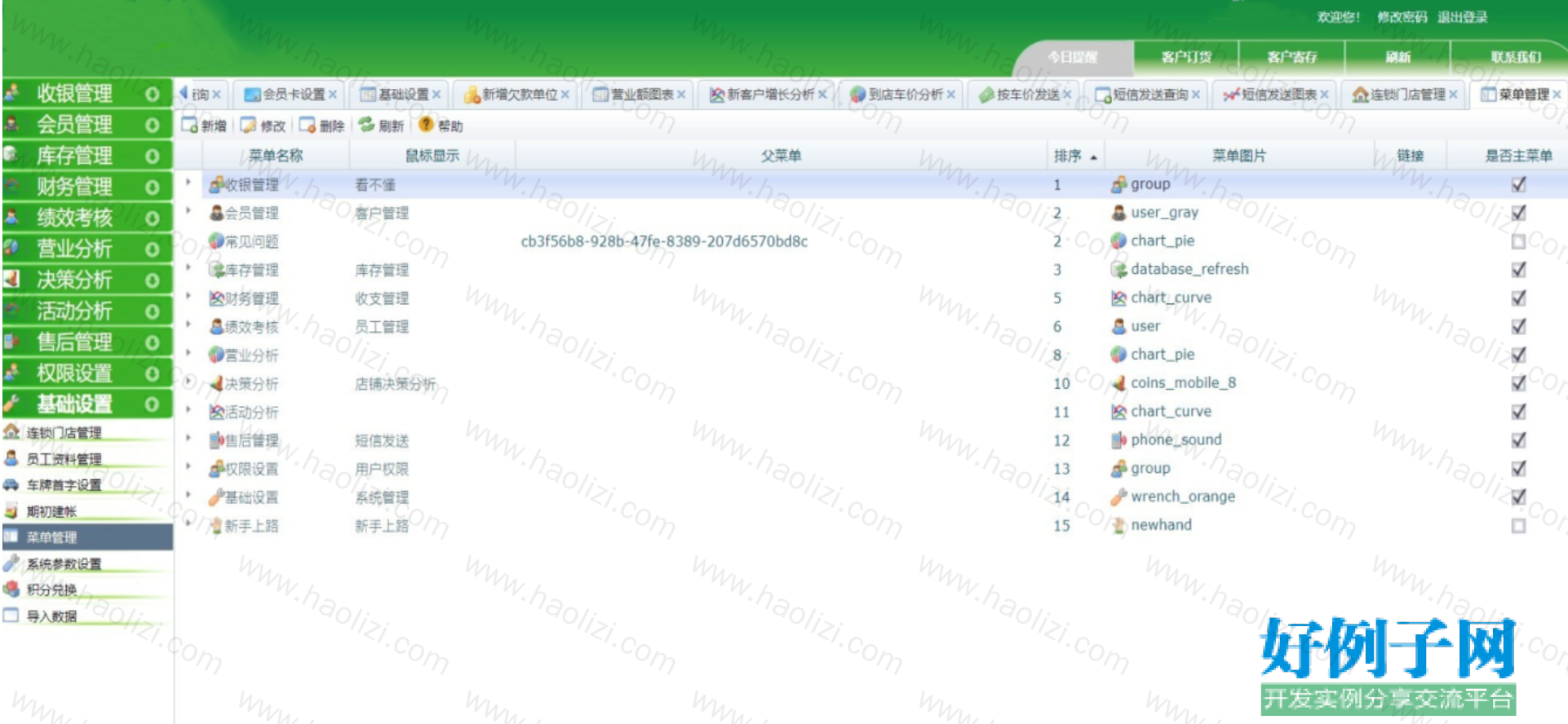Click the coins_mobile_8 icon
1568x724 pixels.
1119,383
